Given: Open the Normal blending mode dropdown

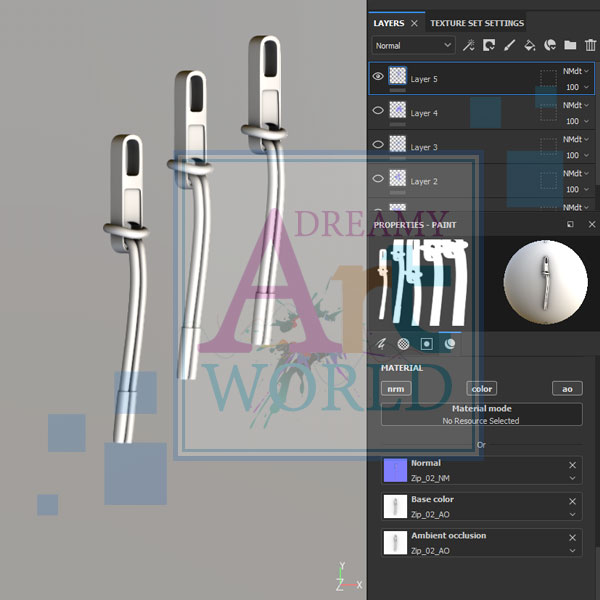Looking at the screenshot, I should 413,45.
